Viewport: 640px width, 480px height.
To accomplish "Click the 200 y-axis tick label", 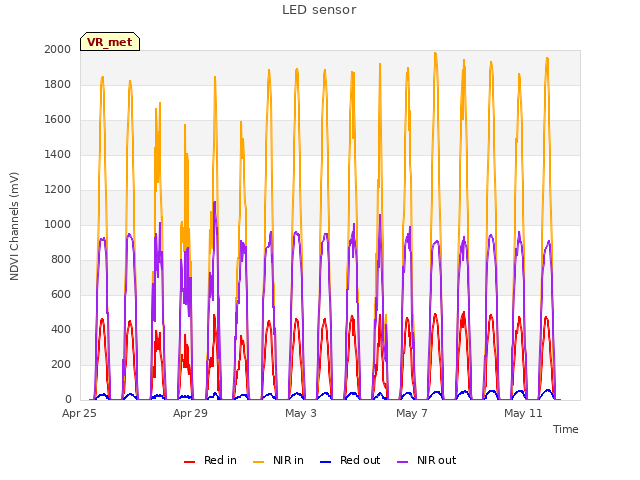I will point(61,364).
